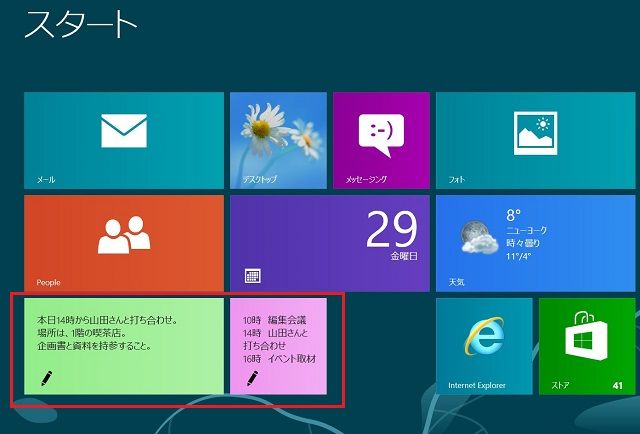Click the メール tile label
This screenshot has width=640, height=434.
click(x=46, y=180)
